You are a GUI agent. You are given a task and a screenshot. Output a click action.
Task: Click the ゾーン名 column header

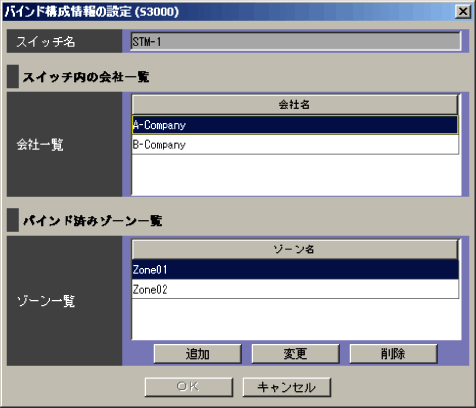pos(295,249)
